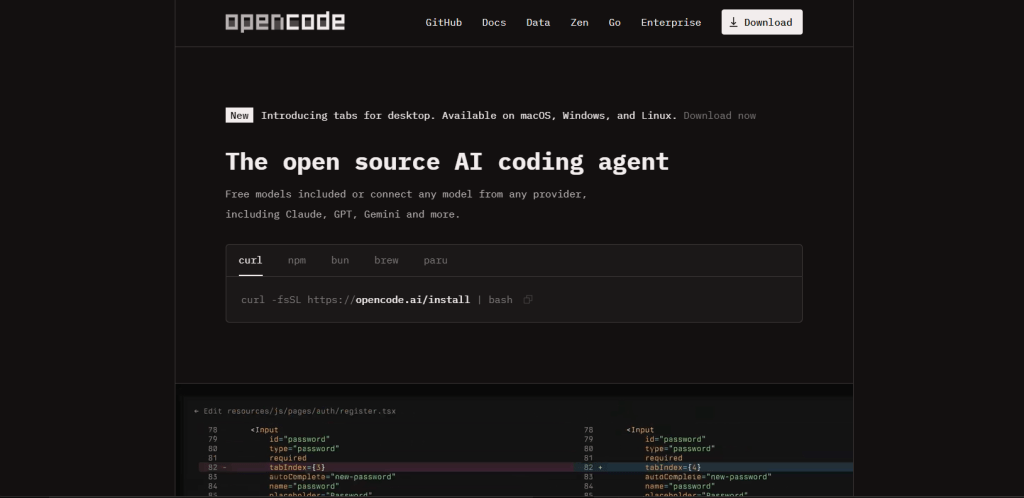This screenshot has width=1024, height=498.
Task: Click 'The open source AI coding agent' heading
Action: click(x=447, y=162)
